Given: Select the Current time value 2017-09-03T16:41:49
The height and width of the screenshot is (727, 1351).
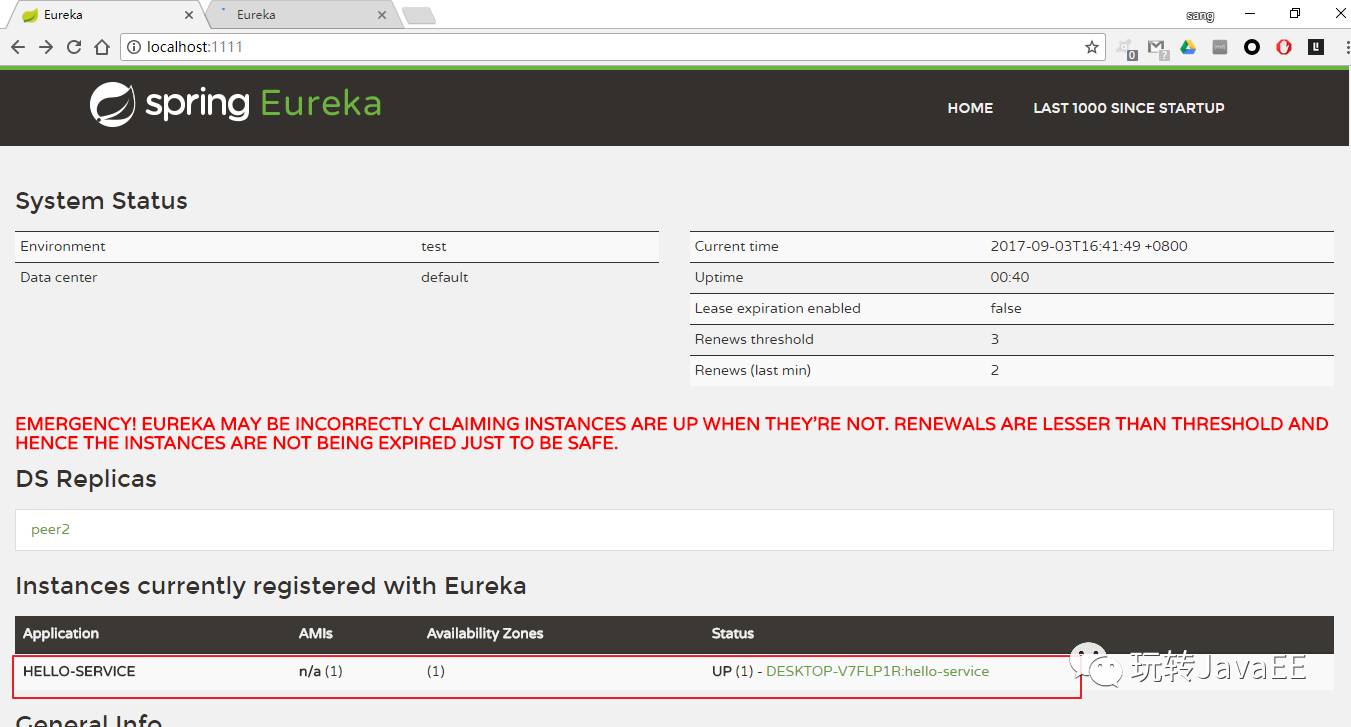Looking at the screenshot, I should (x=1089, y=246).
